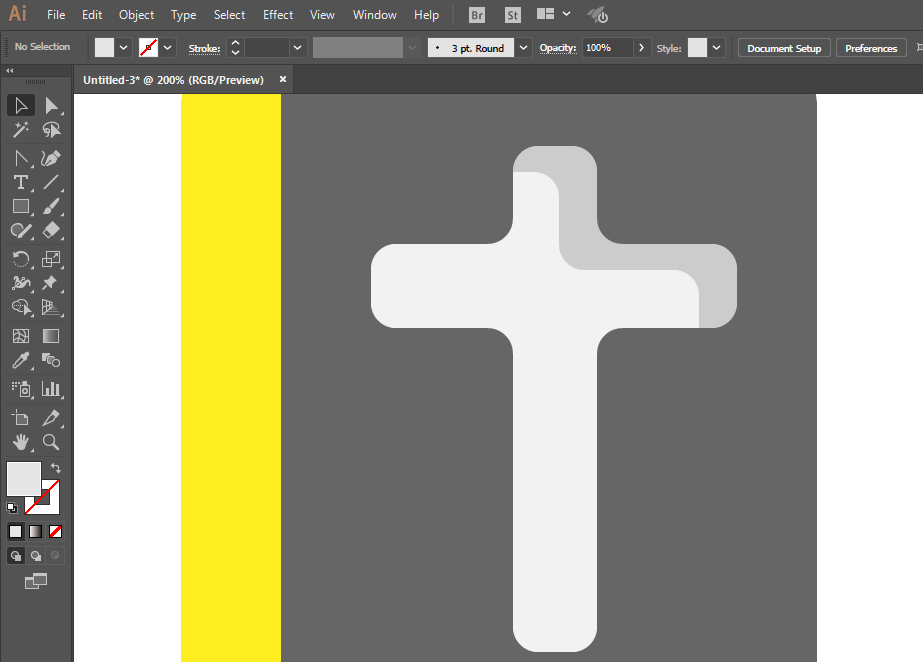
Task: Click the Preferences button
Action: click(x=871, y=48)
